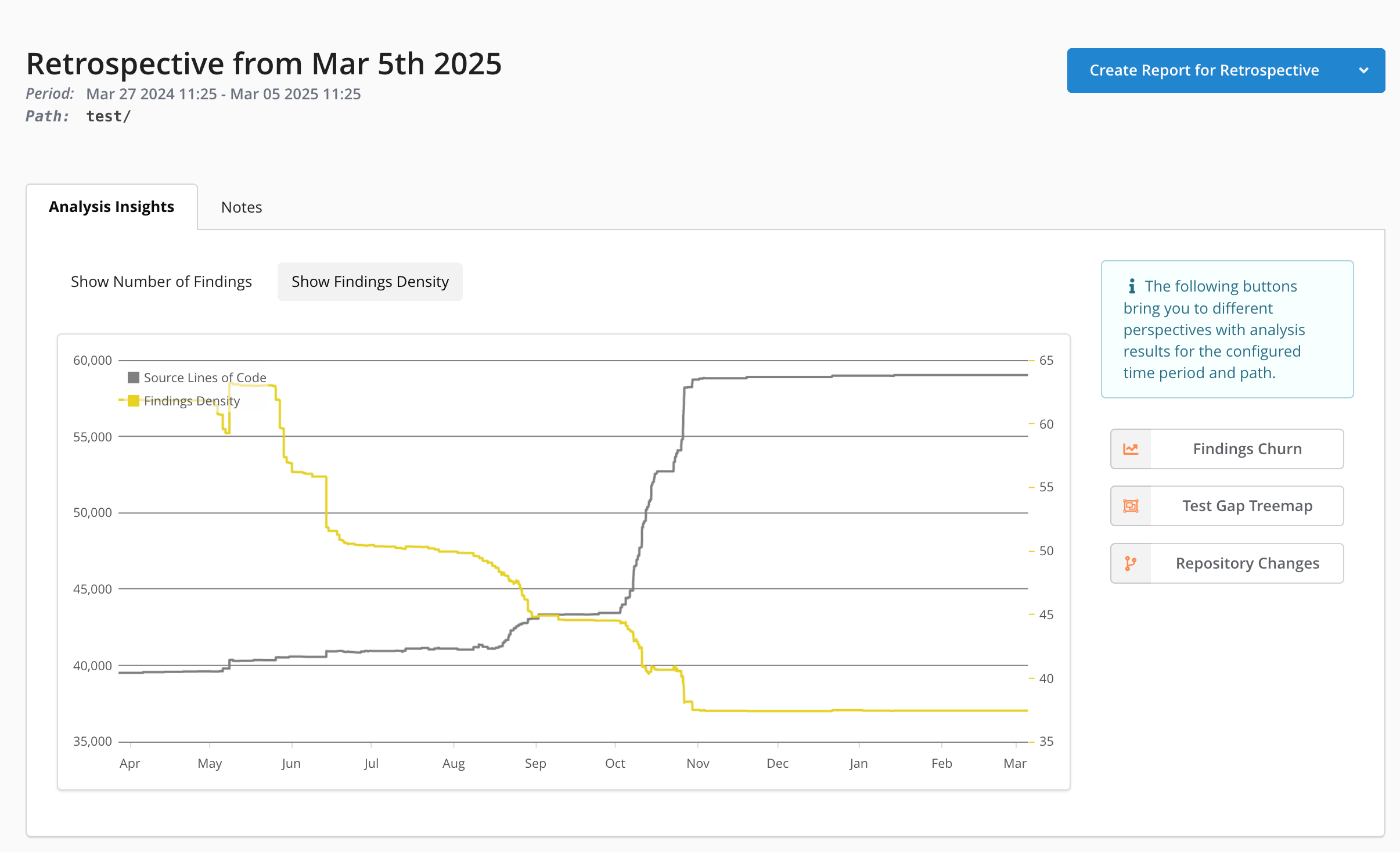The width and height of the screenshot is (1400, 852).
Task: Click the Jun label on the x-axis
Action: click(x=291, y=763)
